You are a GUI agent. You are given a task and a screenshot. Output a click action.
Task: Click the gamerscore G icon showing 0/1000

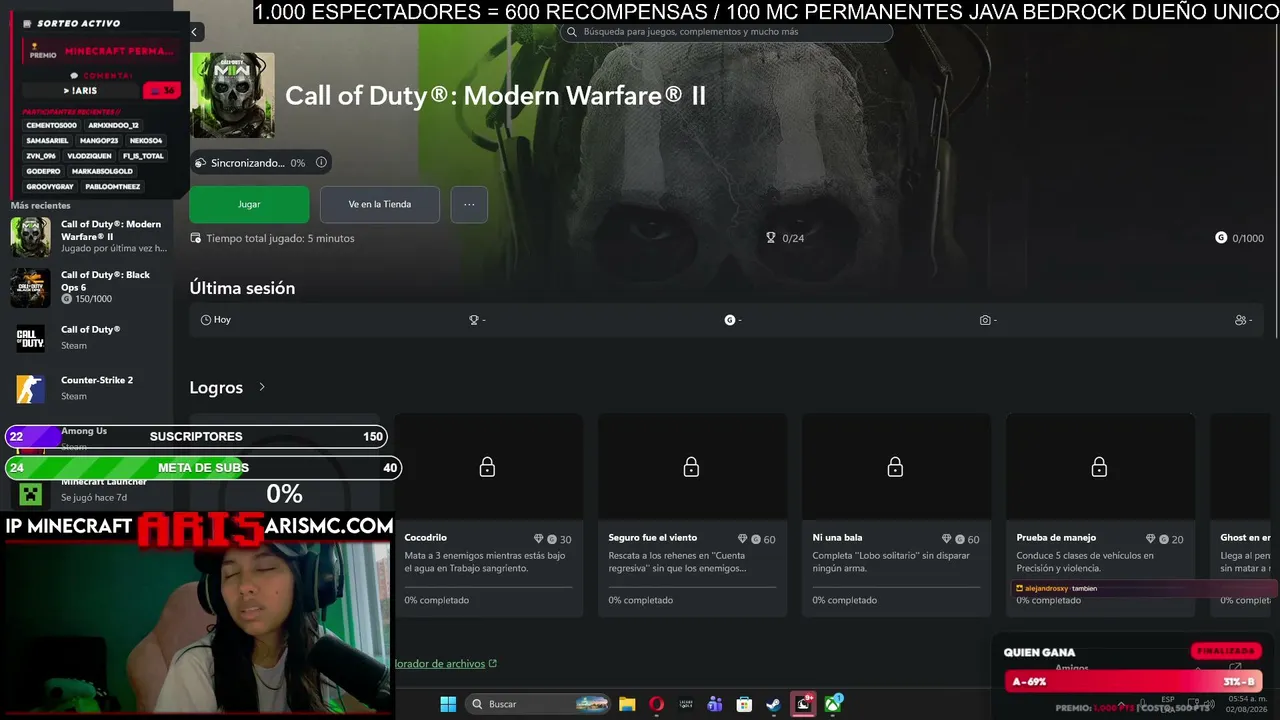point(1221,238)
